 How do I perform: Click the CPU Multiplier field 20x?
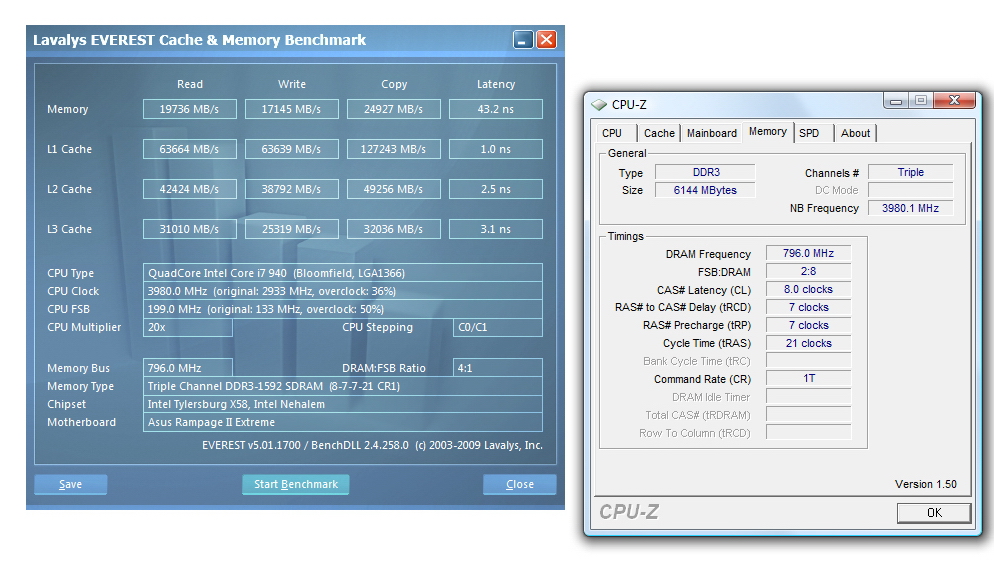click(188, 327)
